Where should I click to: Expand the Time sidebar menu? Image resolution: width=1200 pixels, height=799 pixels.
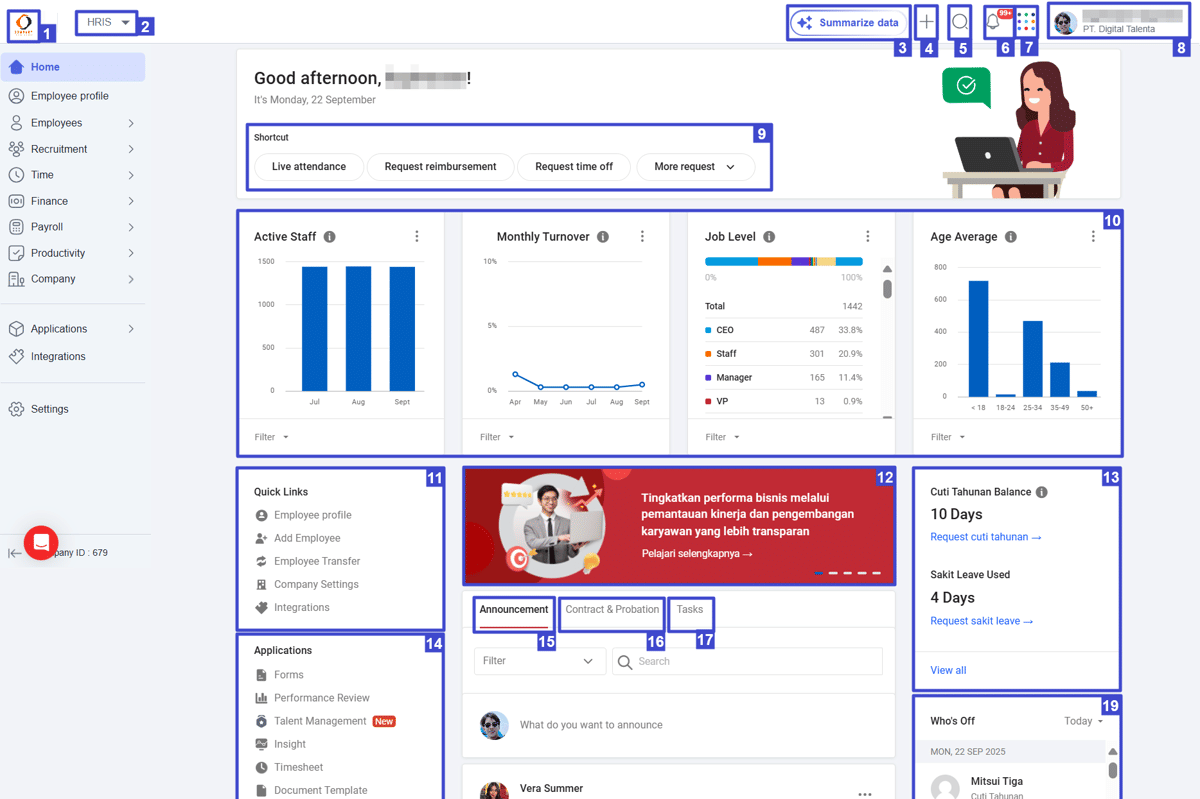coord(73,175)
